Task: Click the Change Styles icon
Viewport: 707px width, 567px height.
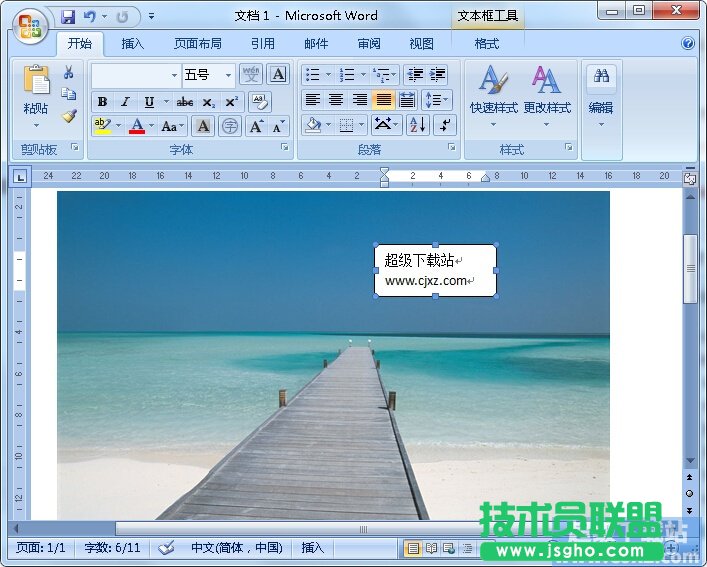Action: coord(546,80)
